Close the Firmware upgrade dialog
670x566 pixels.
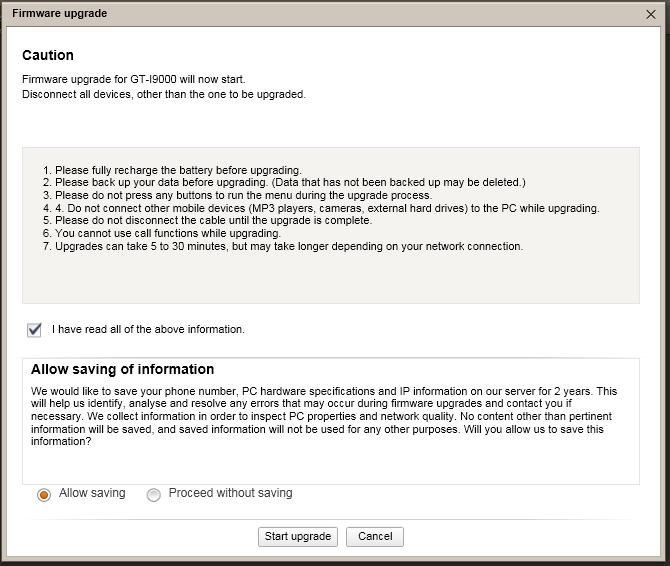(651, 14)
